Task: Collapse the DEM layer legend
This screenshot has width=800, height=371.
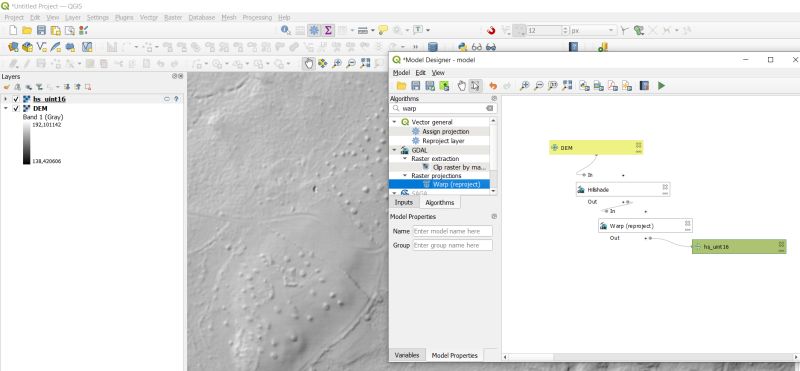Action: click(x=6, y=109)
